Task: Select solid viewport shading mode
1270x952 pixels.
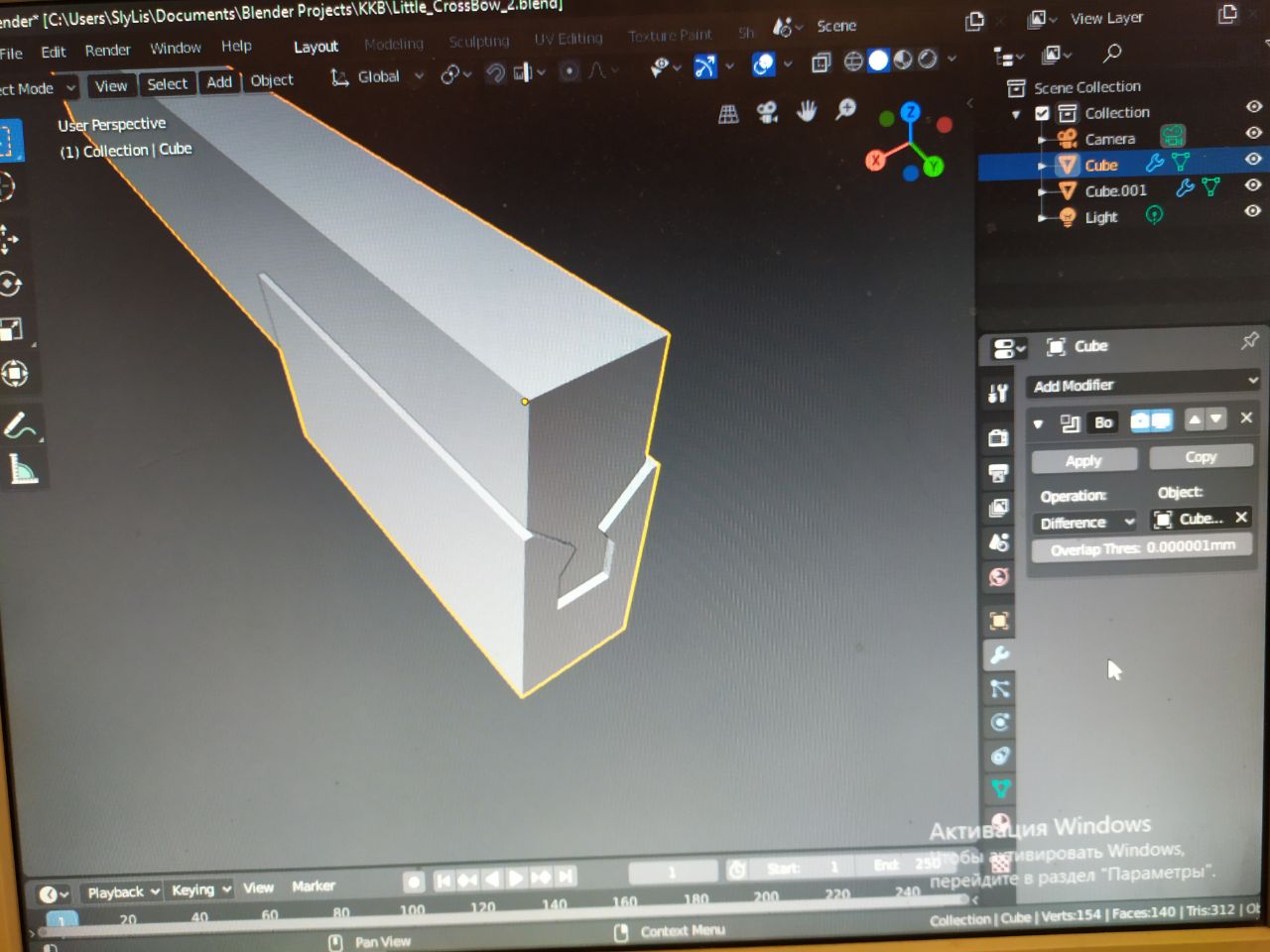Action: (x=878, y=60)
